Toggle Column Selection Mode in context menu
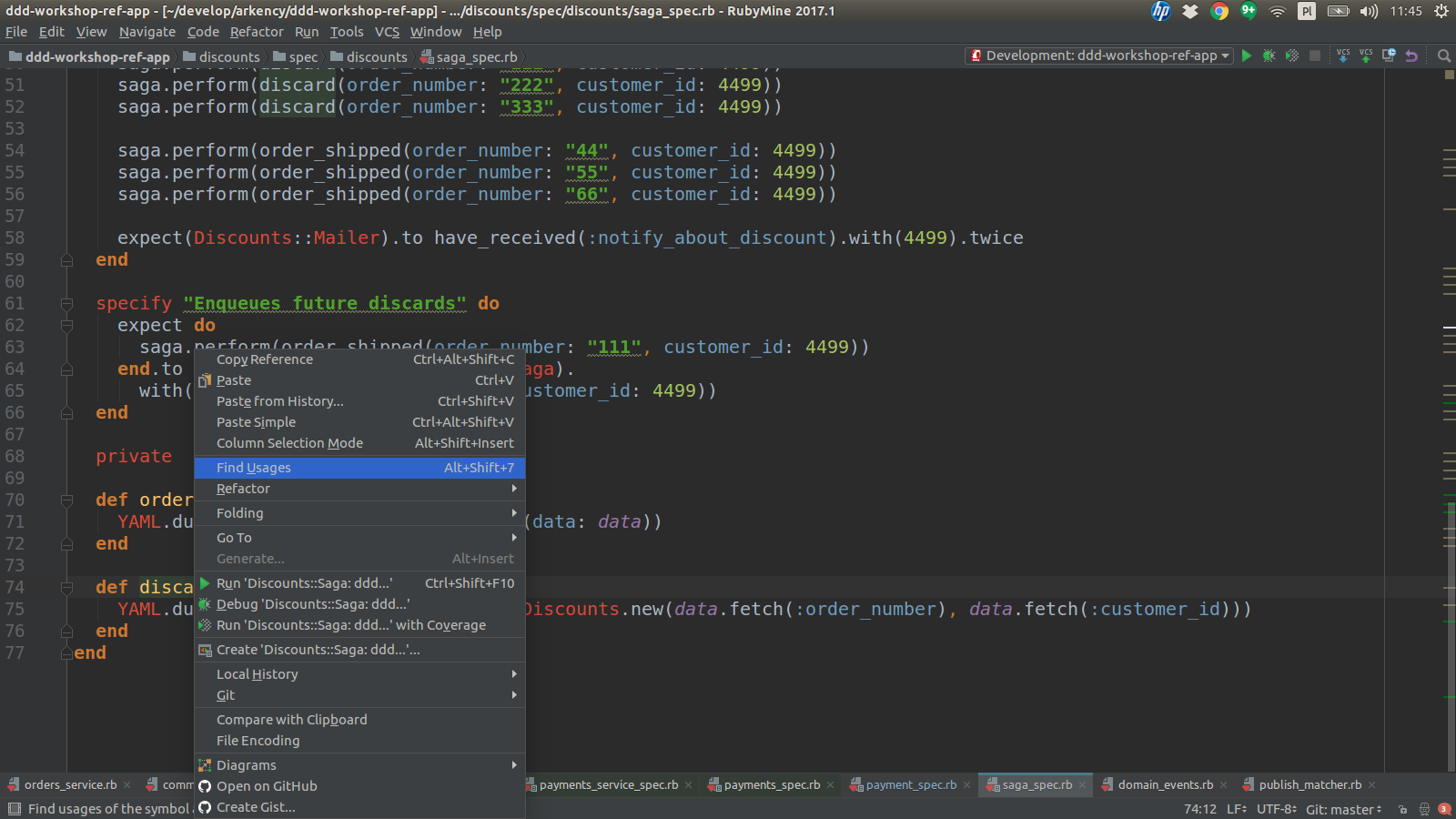 point(289,443)
